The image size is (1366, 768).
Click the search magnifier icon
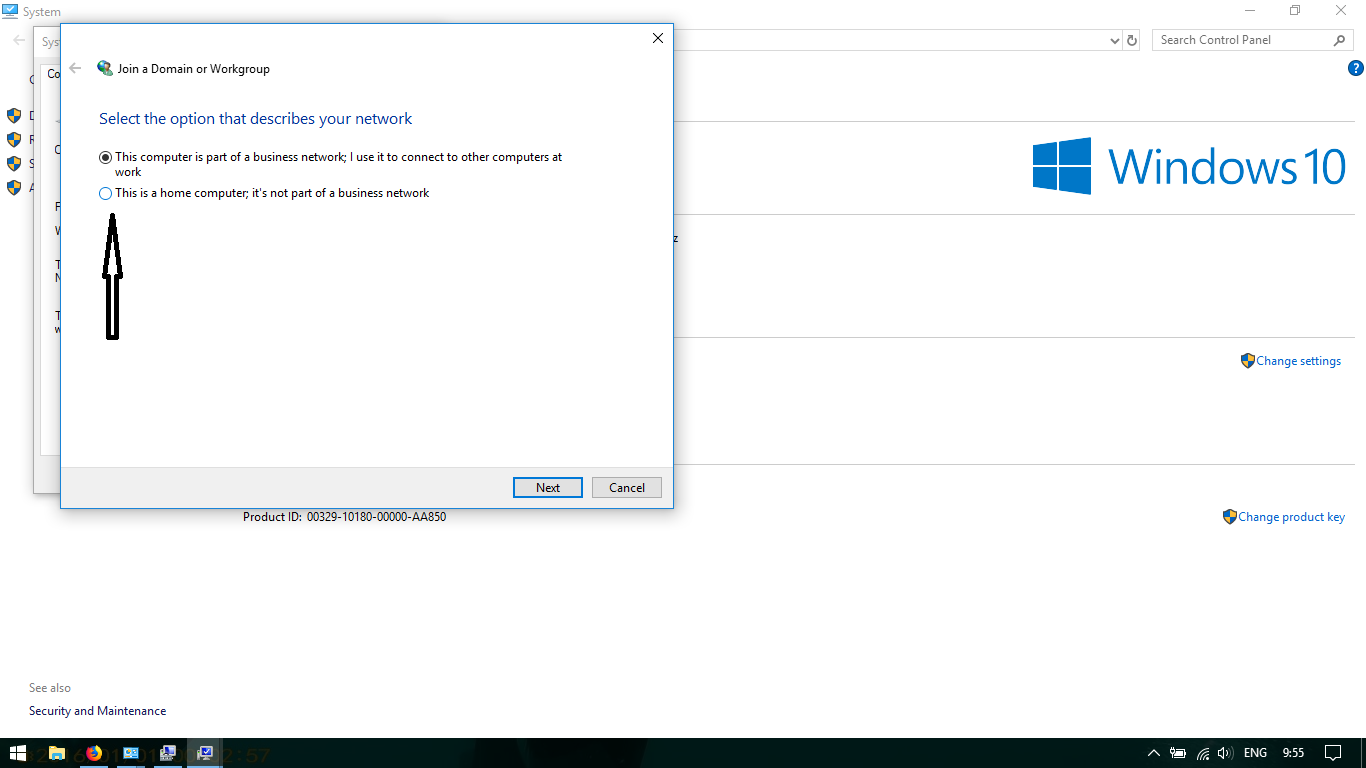[x=1340, y=40]
